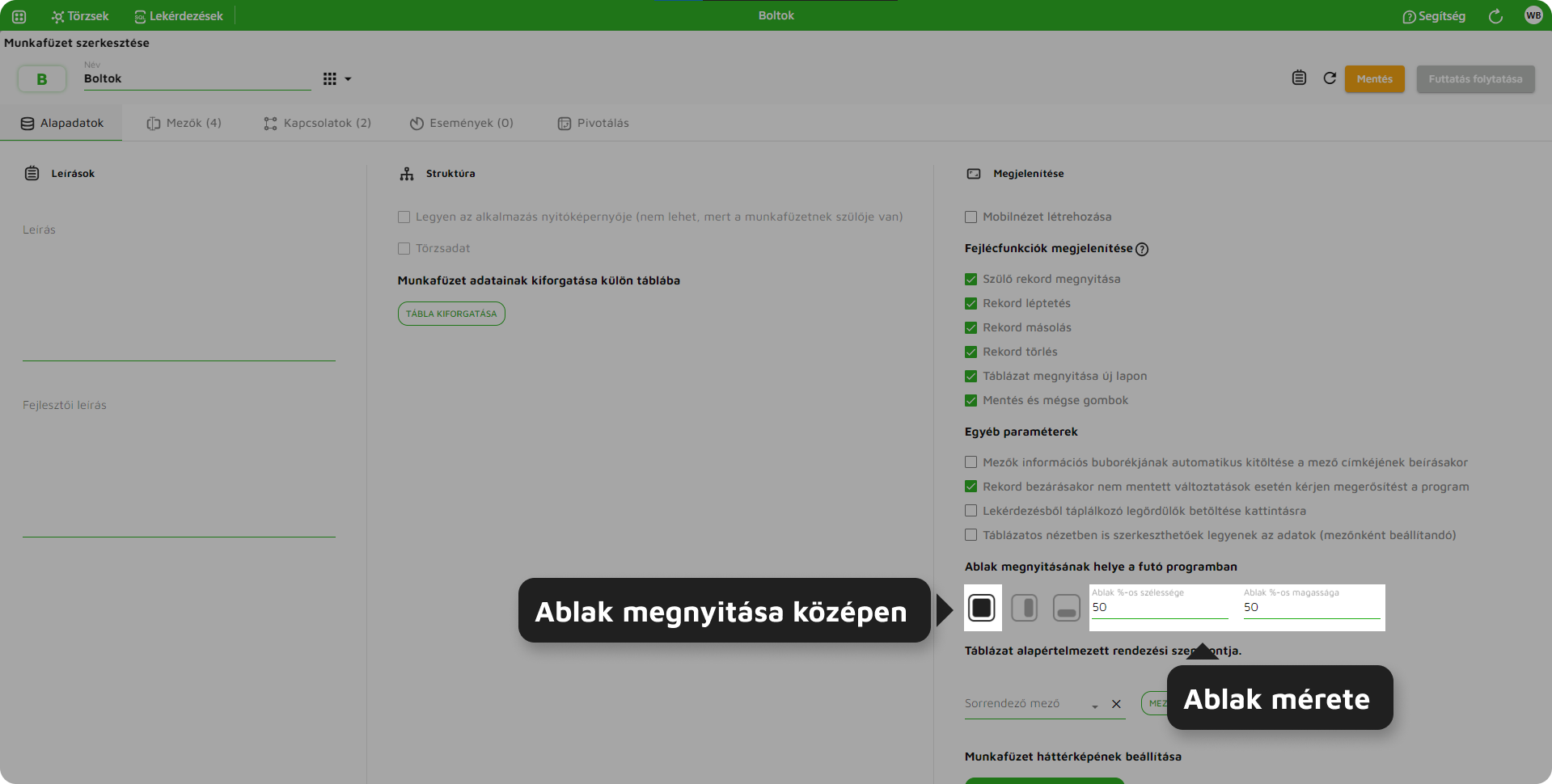Click the TÁBLA KIFORGATÁSA button
The height and width of the screenshot is (784, 1552).
coord(451,314)
